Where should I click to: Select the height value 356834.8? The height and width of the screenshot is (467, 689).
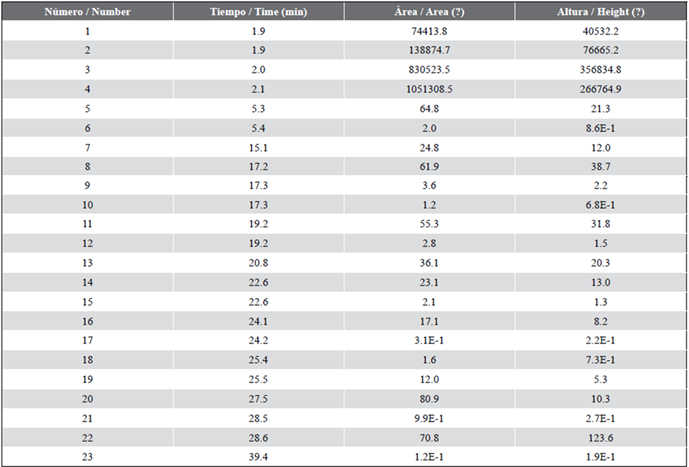[600, 69]
